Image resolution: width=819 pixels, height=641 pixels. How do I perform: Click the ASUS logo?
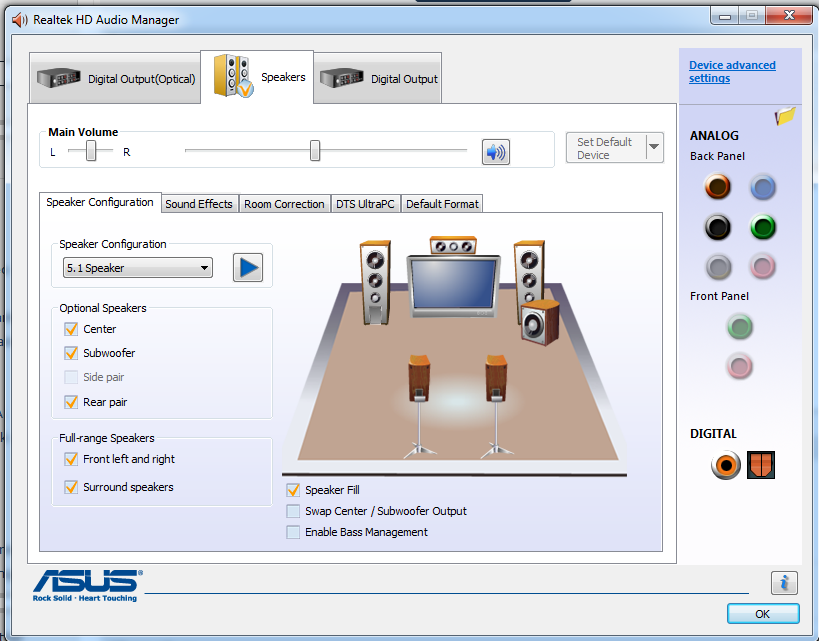pos(87,586)
